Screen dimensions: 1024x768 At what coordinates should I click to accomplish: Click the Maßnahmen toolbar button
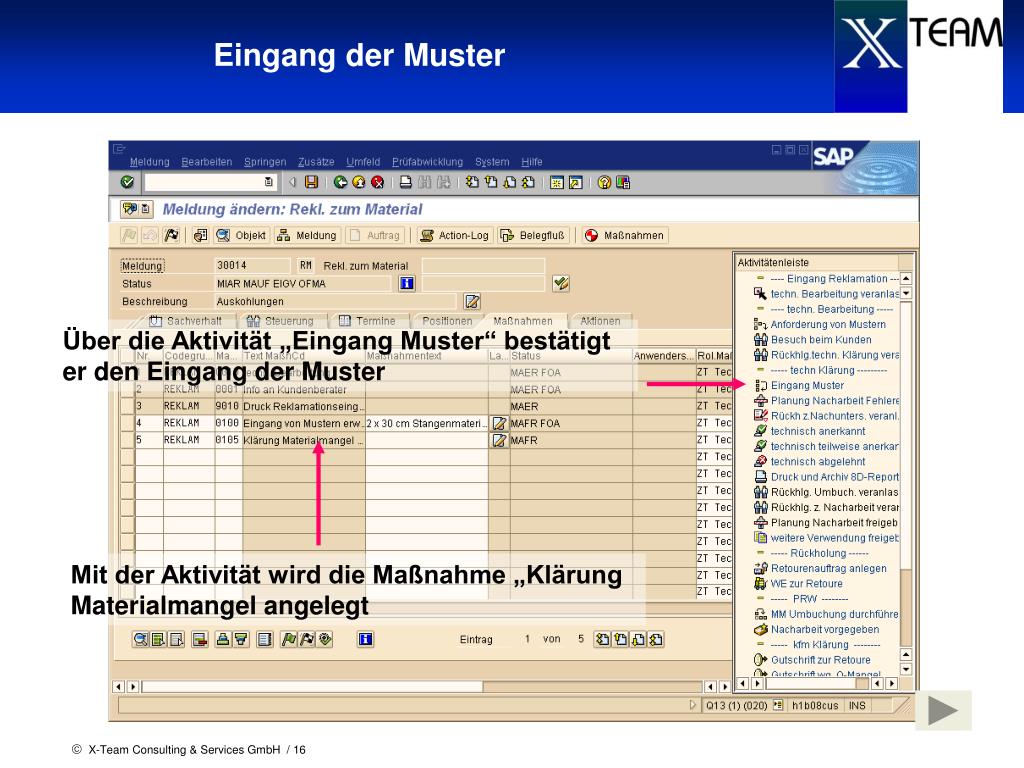(x=625, y=235)
